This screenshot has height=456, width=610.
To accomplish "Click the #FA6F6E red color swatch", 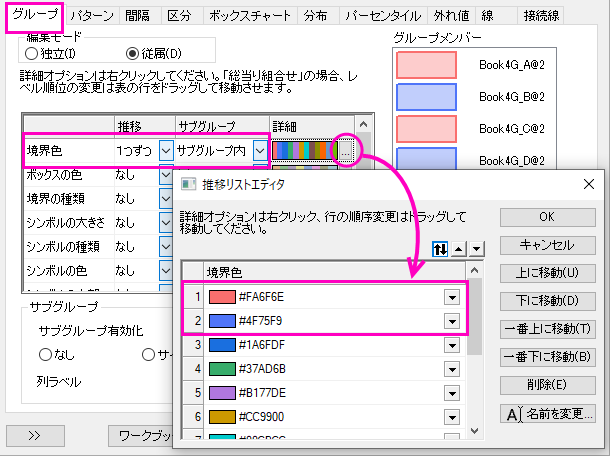I will tap(222, 297).
